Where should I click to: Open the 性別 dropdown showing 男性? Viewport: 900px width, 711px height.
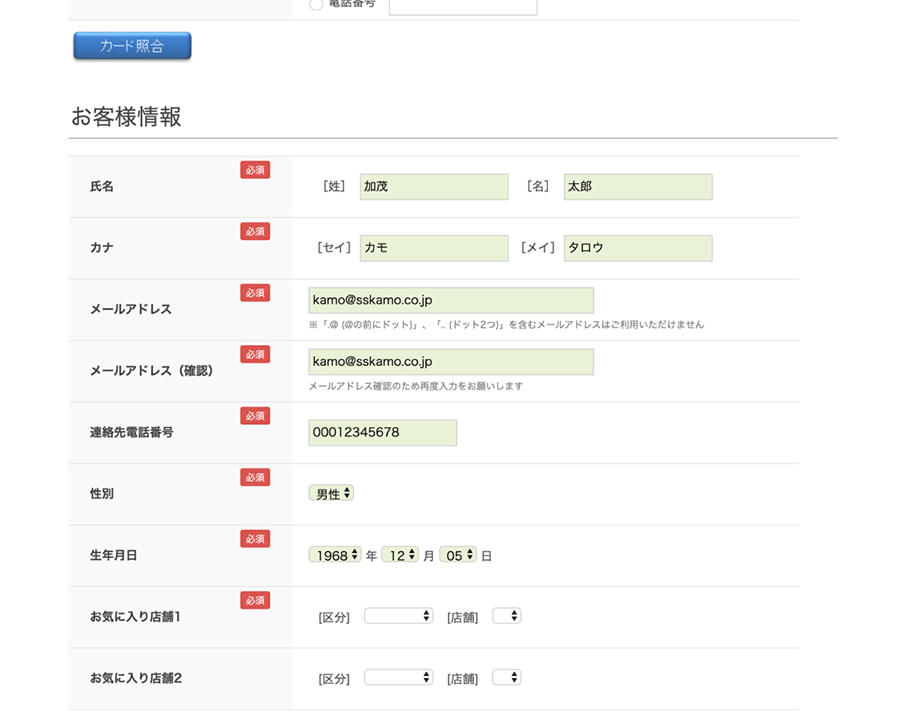[332, 494]
